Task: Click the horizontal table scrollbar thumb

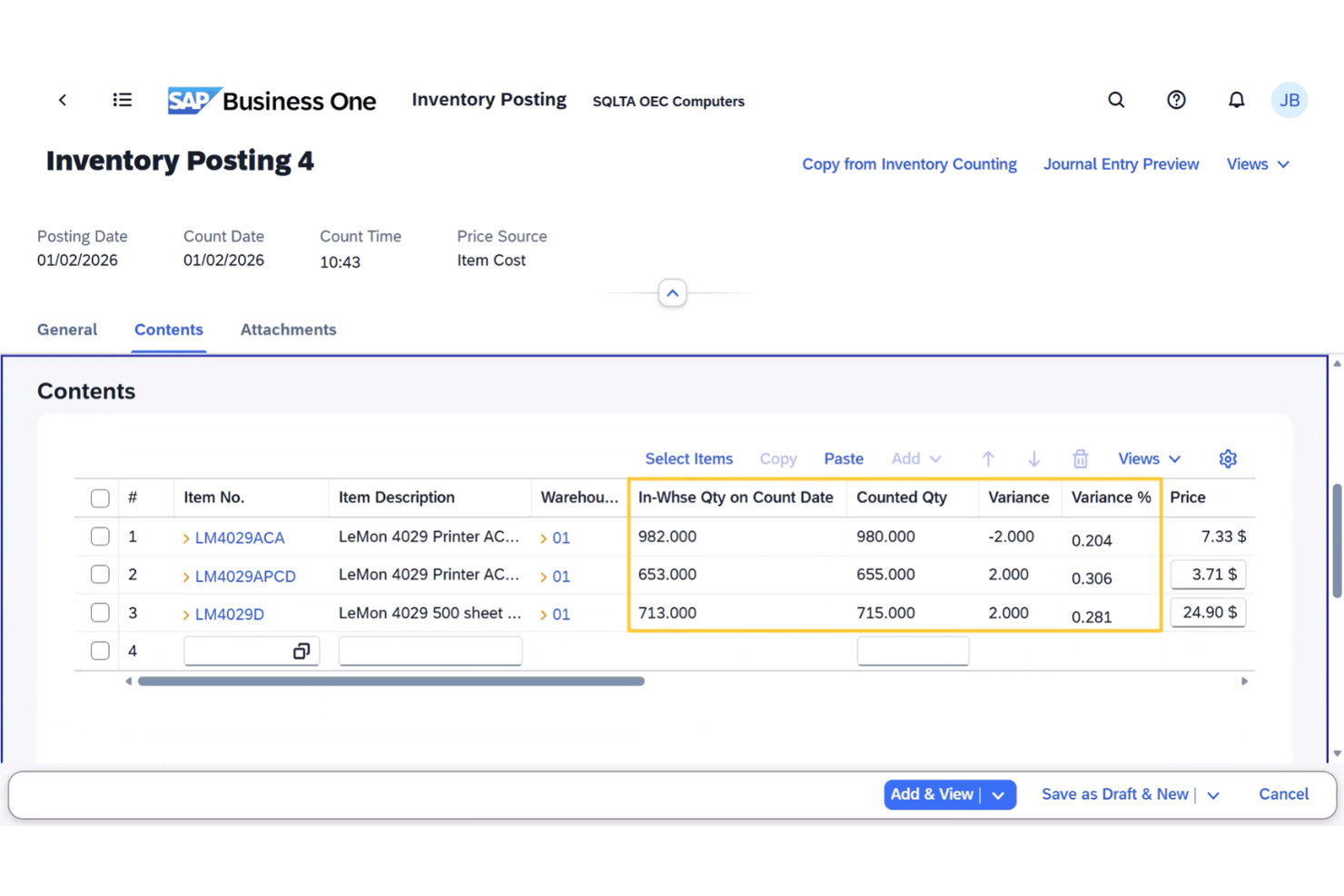Action: [390, 681]
